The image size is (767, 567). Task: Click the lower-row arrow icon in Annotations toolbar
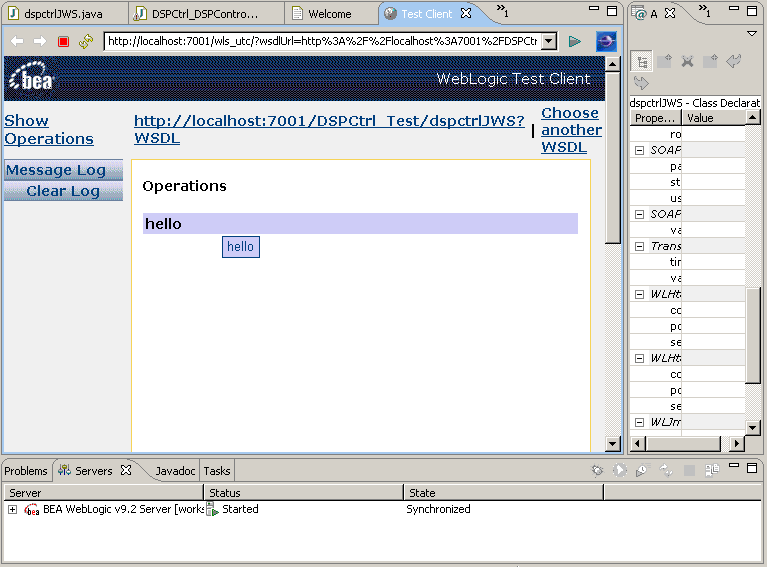click(x=641, y=83)
